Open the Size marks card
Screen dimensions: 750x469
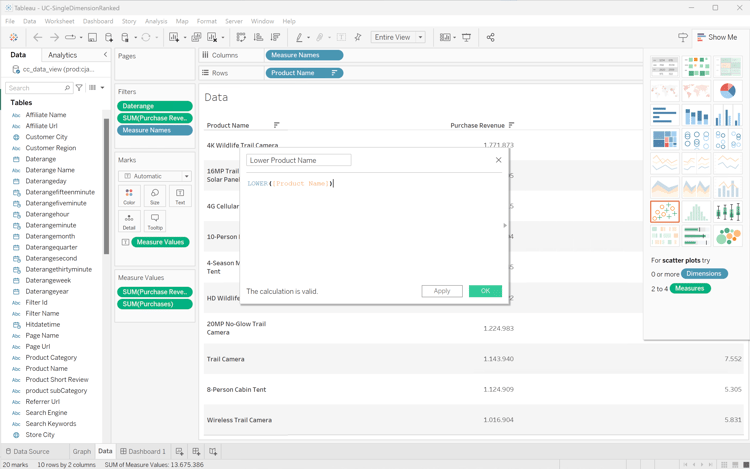pyautogui.click(x=155, y=196)
